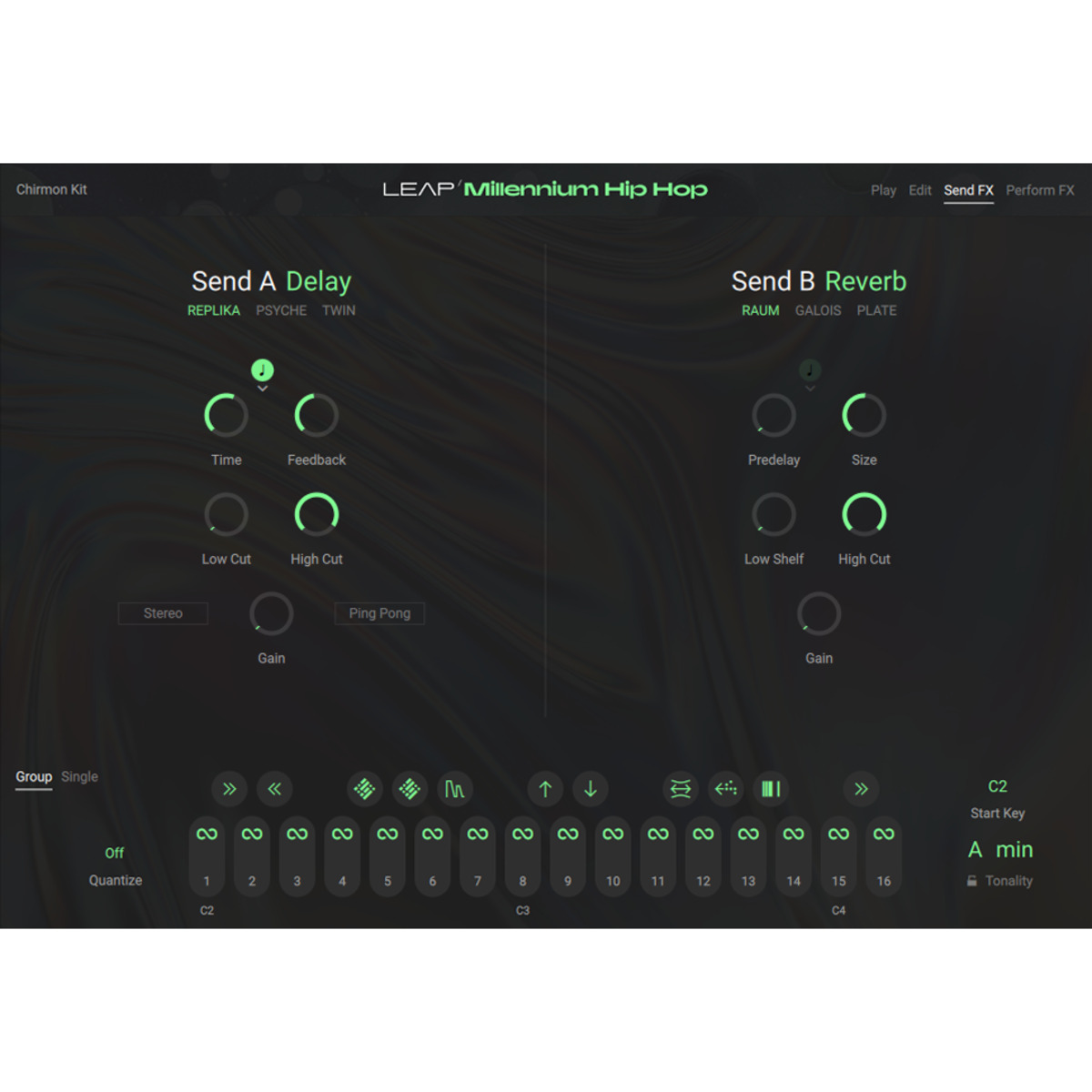Select the PLATE reverb type
1092x1092 pixels.
coord(876,310)
